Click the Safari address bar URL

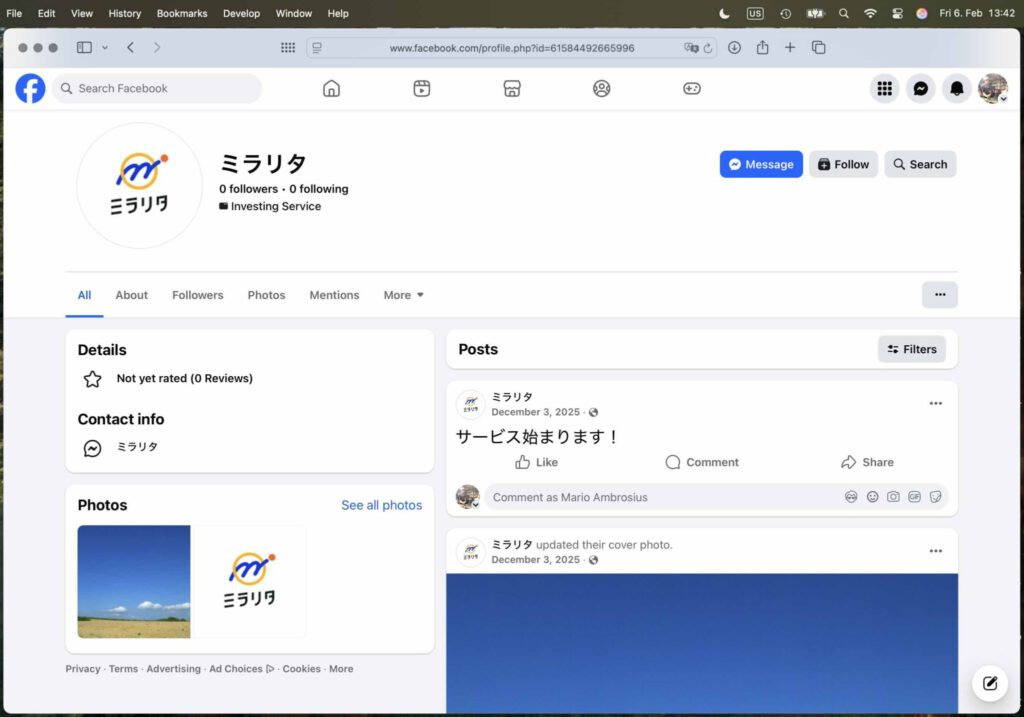[512, 48]
